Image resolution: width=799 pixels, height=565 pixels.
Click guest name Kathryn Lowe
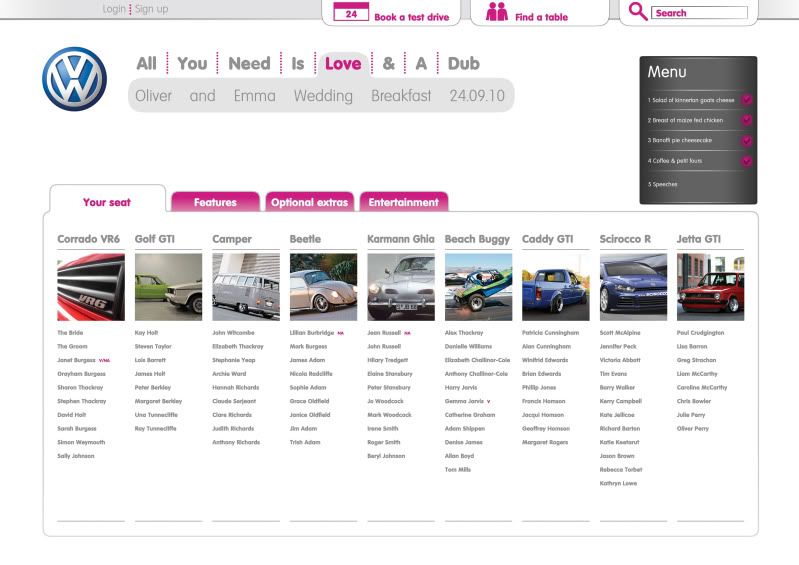click(619, 483)
